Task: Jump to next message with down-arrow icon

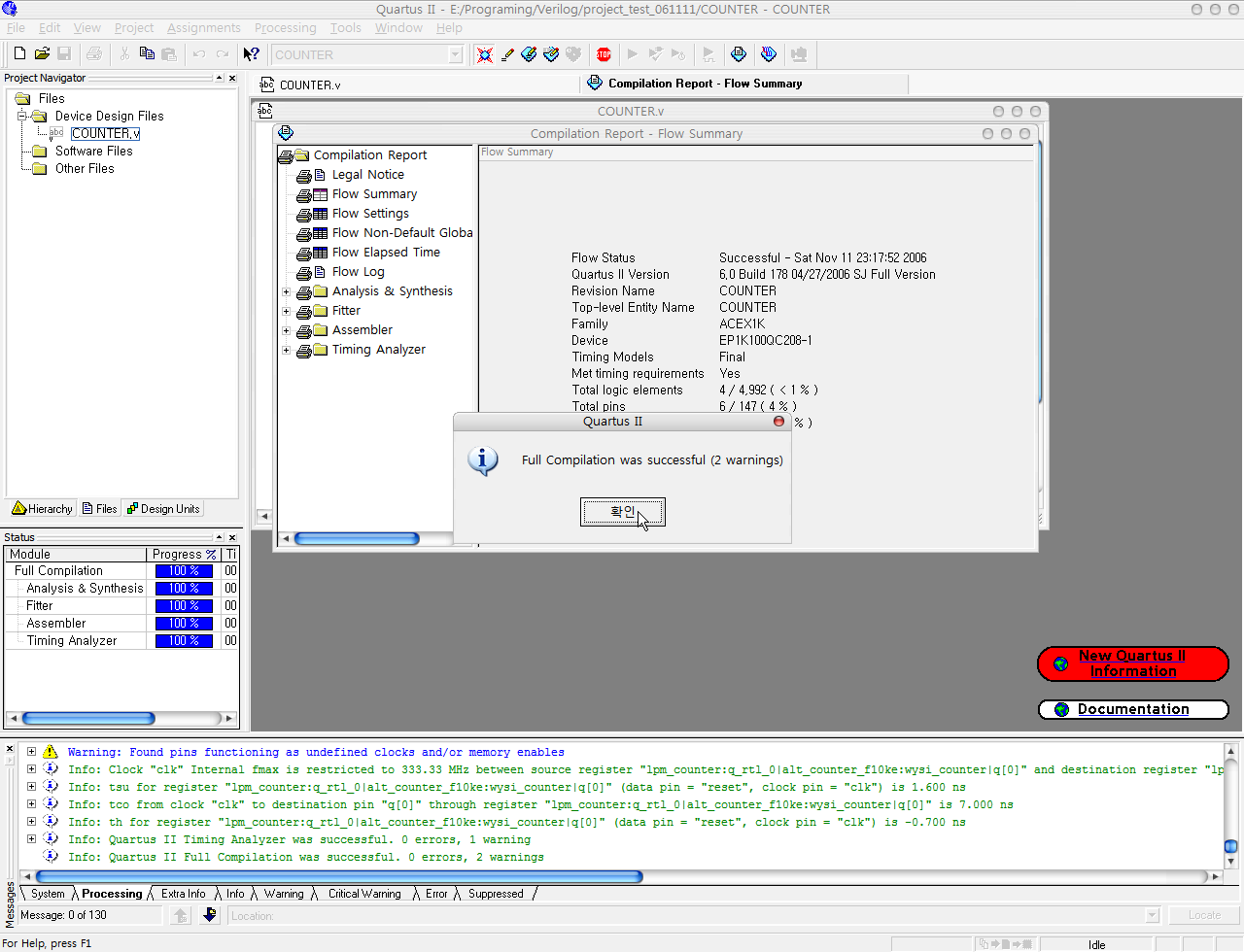Action: (x=210, y=915)
